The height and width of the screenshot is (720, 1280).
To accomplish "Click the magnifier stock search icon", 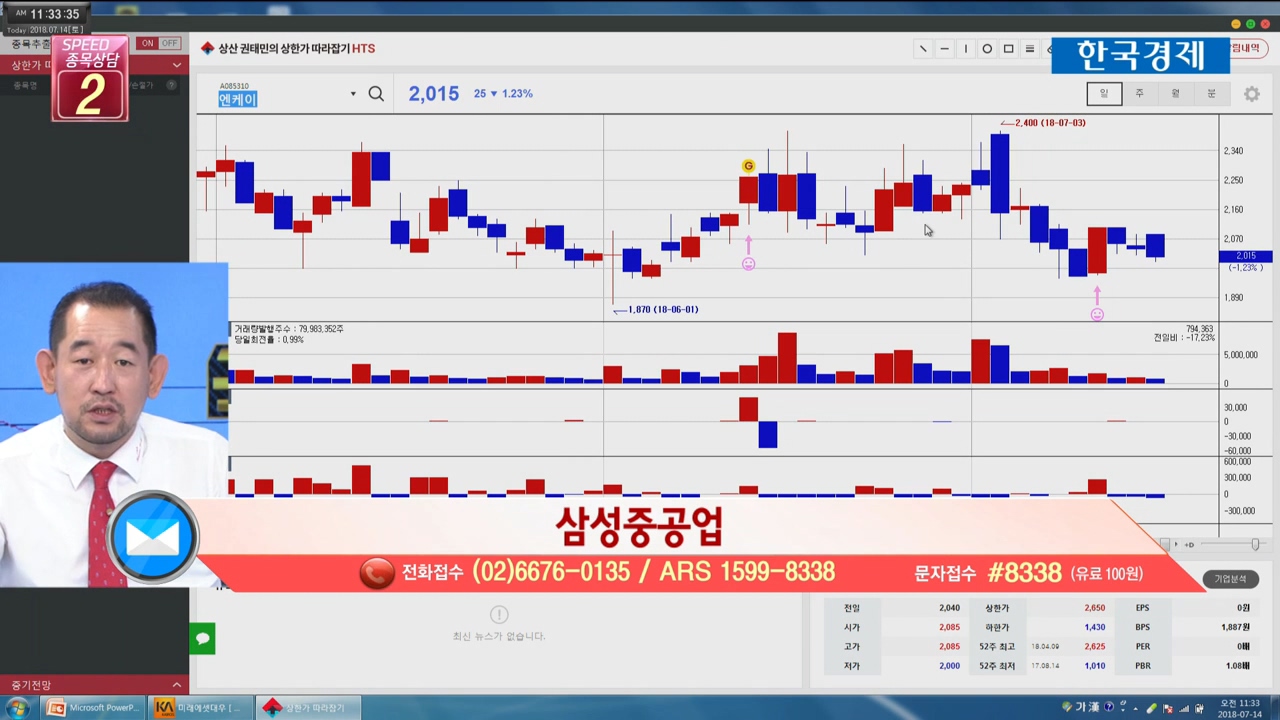I will [376, 94].
